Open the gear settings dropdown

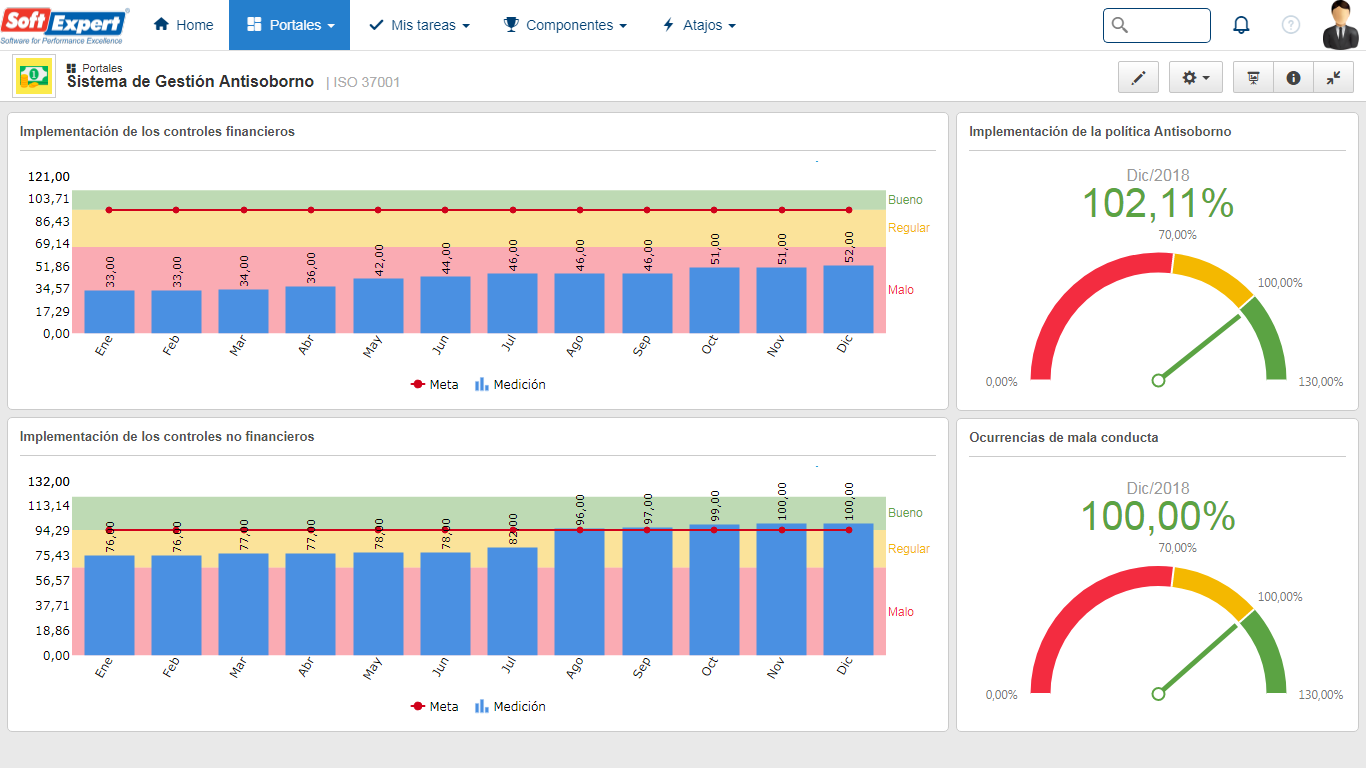click(x=1196, y=77)
